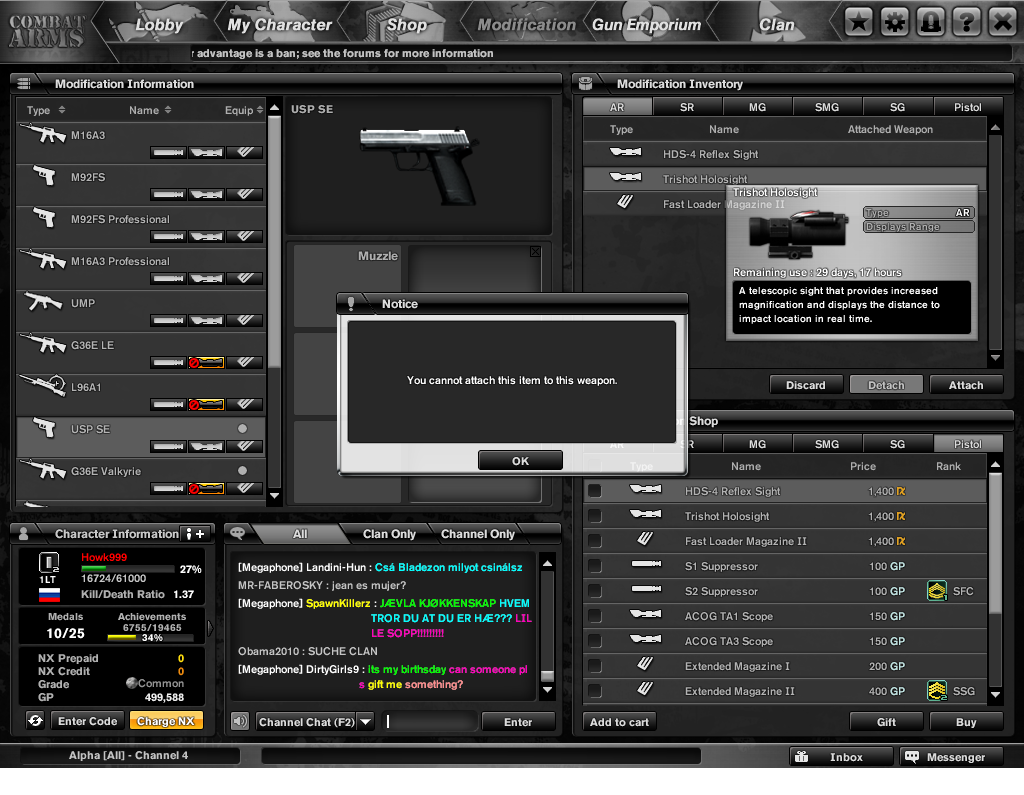Click the M92FS pistol icon
Image resolution: width=1024 pixels, height=795 pixels.
tap(45, 176)
